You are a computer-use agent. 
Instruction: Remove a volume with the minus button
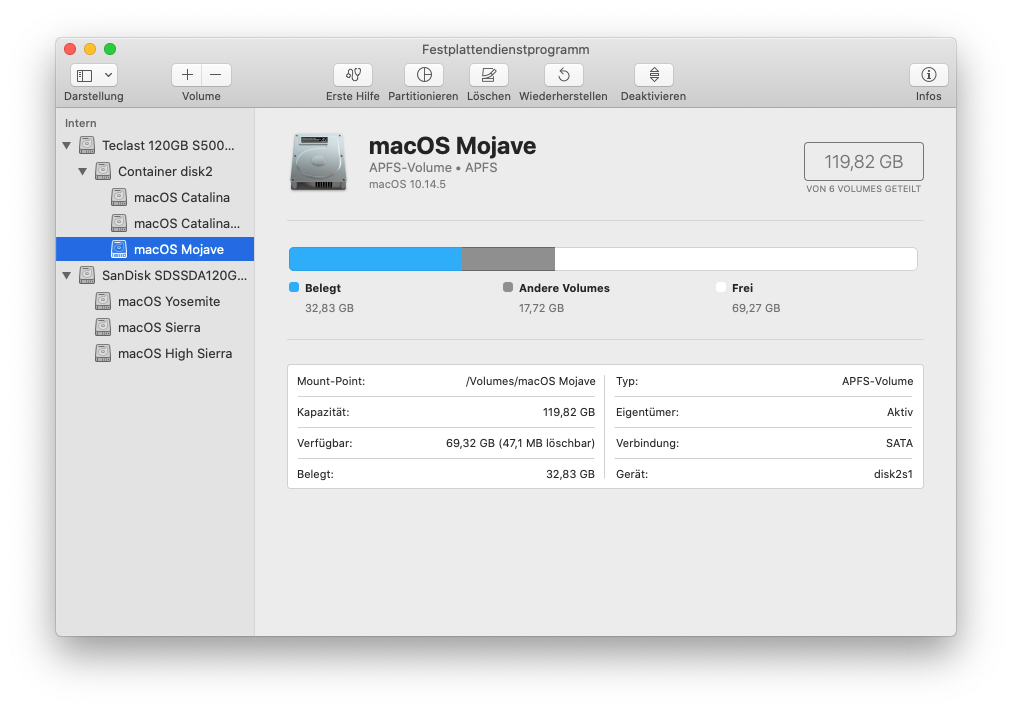click(216, 75)
